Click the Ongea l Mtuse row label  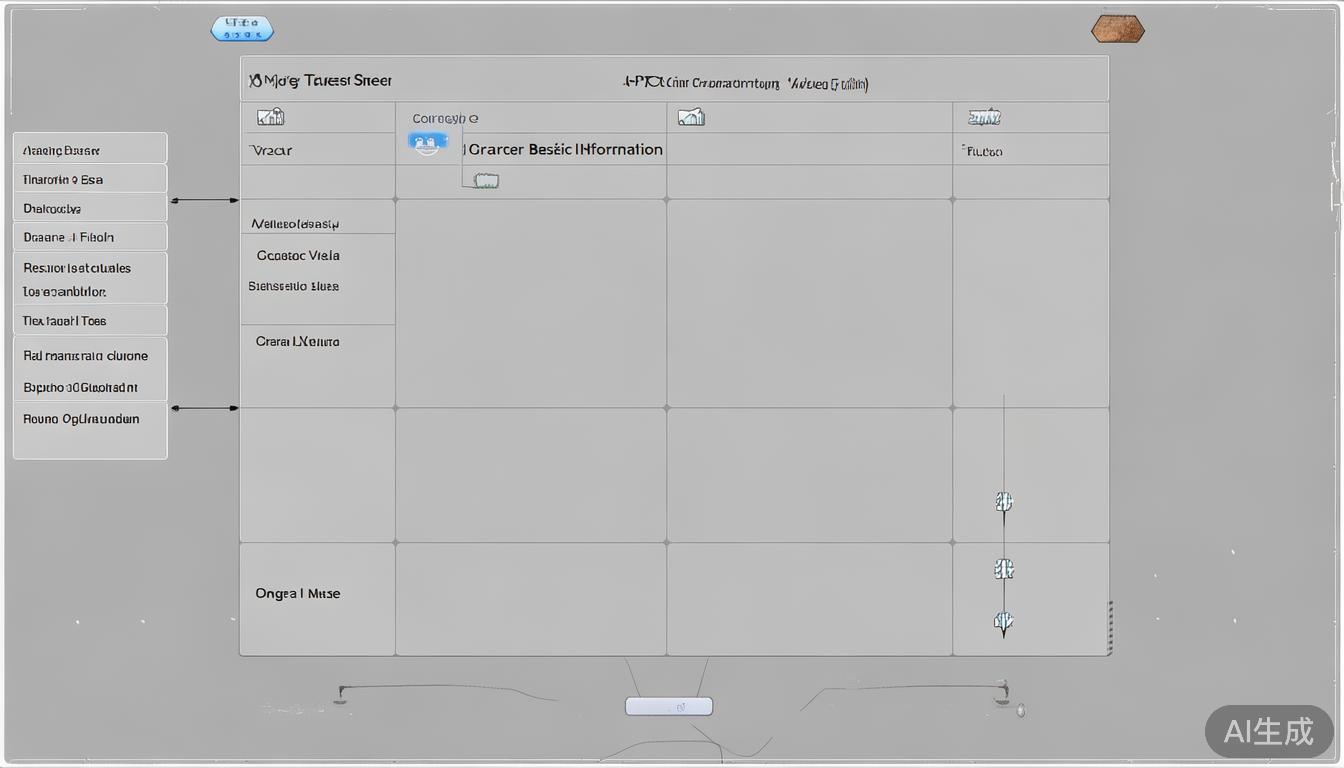297,593
